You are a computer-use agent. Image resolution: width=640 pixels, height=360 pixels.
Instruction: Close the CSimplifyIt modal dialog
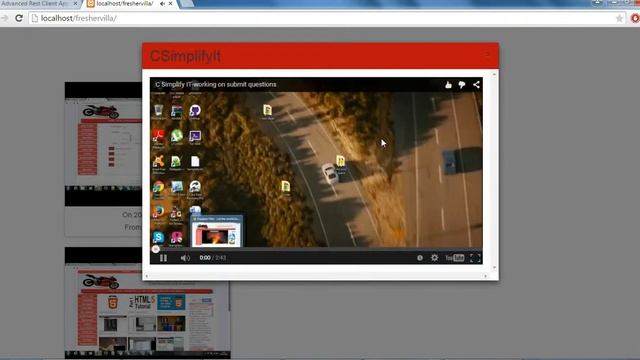pos(487,53)
